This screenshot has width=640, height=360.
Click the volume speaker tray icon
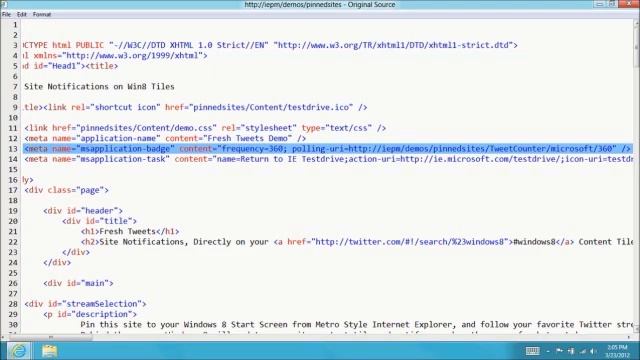593,351
